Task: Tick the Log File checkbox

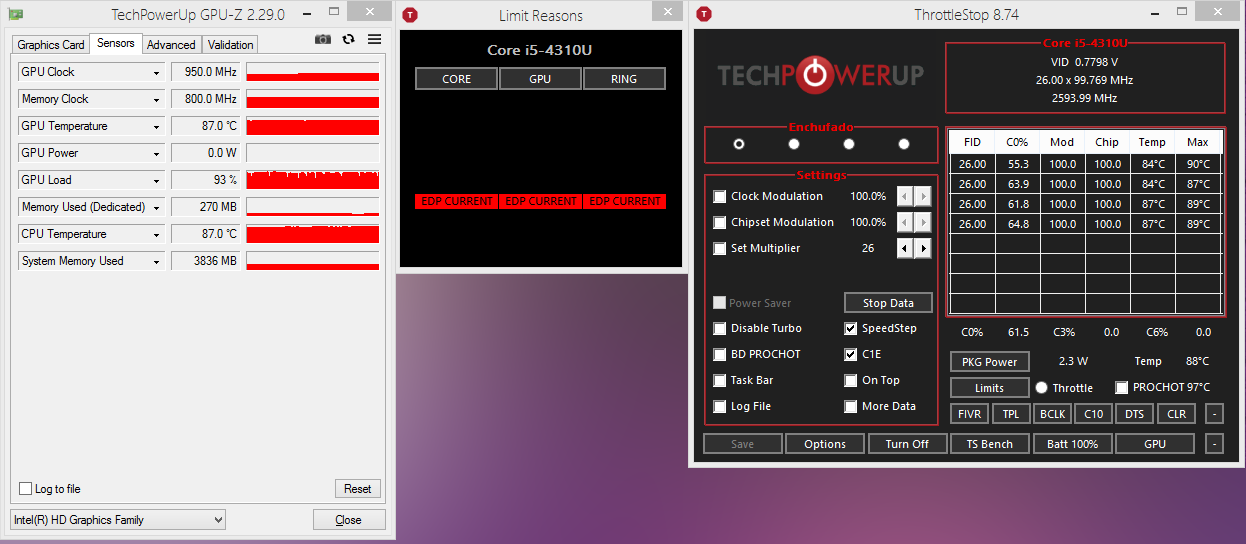Action: click(720, 406)
